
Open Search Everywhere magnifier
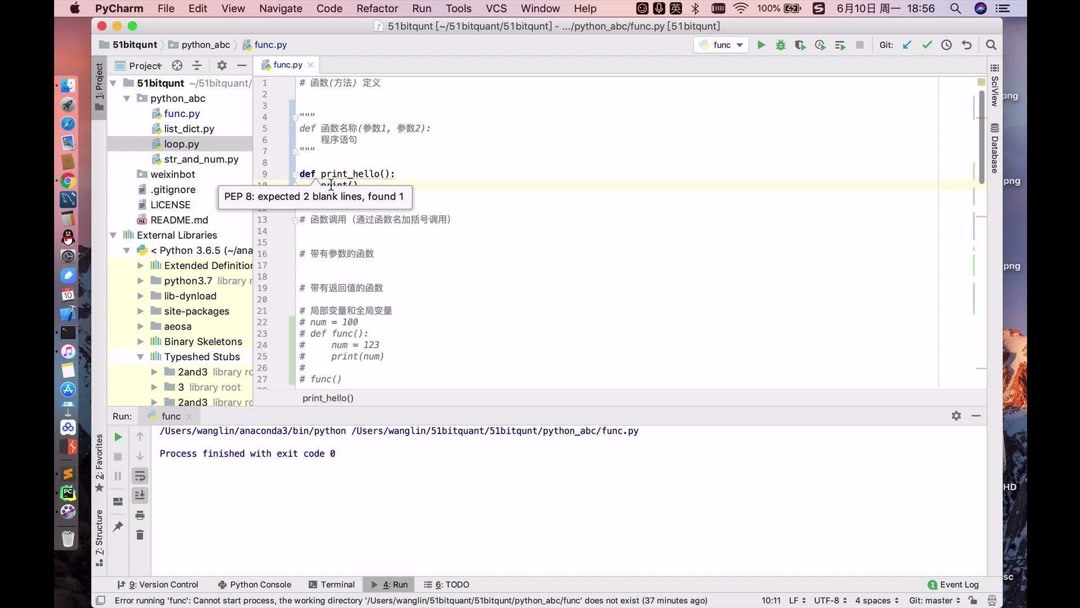[x=991, y=45]
